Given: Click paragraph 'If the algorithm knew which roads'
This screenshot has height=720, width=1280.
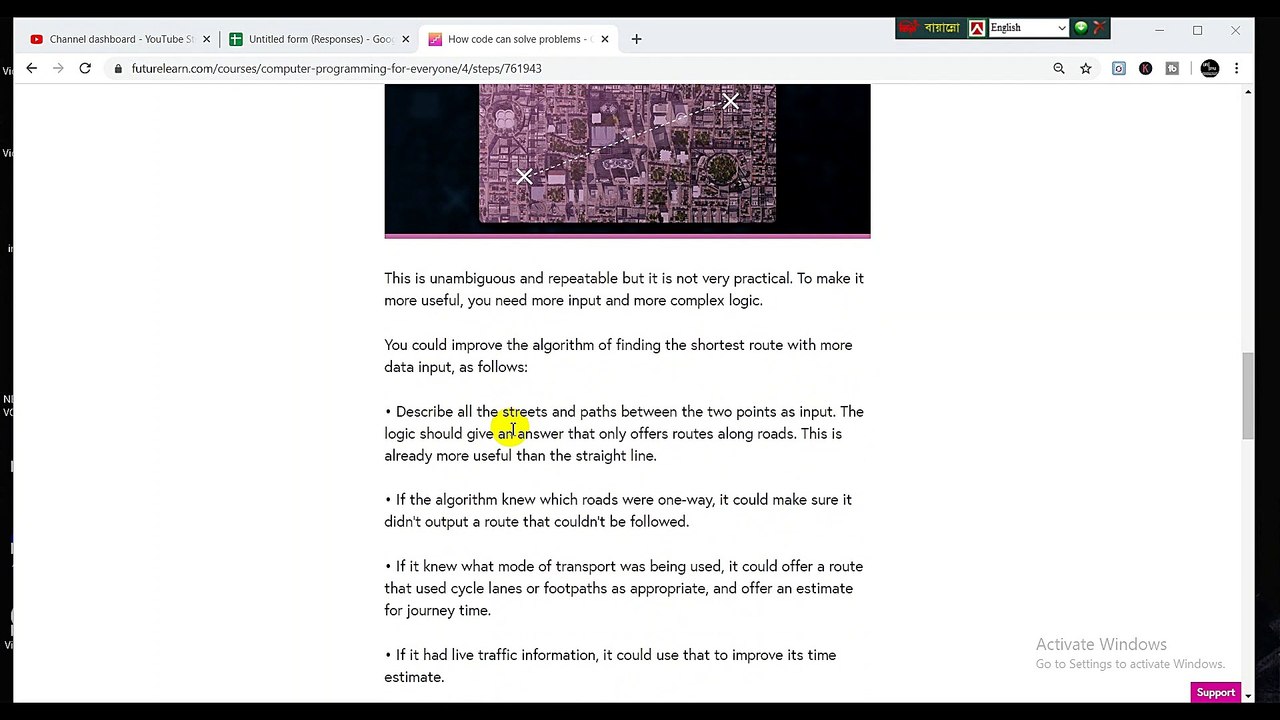Looking at the screenshot, I should click(618, 510).
